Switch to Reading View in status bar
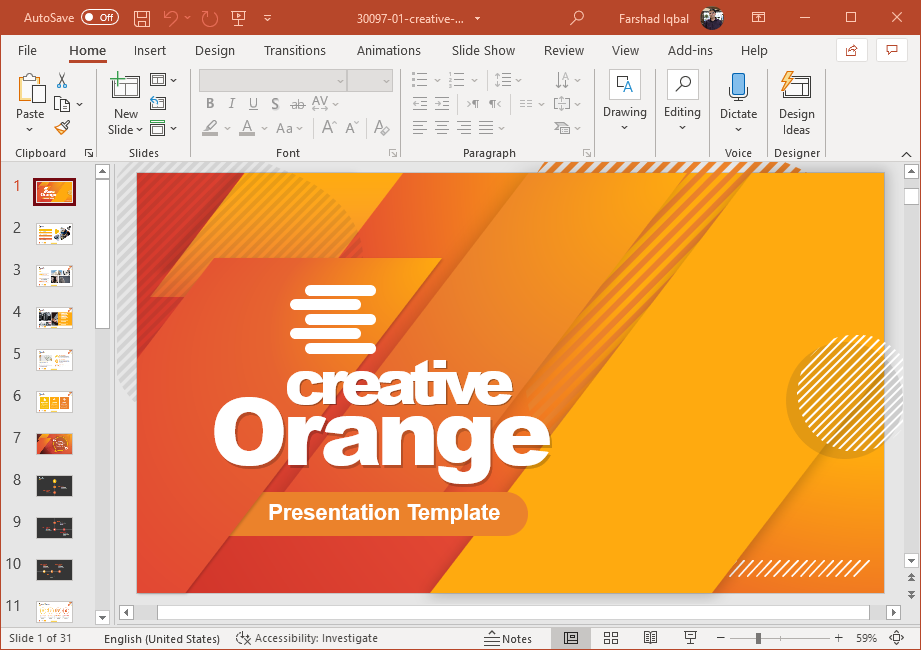Image resolution: width=921 pixels, height=650 pixels. 650,638
